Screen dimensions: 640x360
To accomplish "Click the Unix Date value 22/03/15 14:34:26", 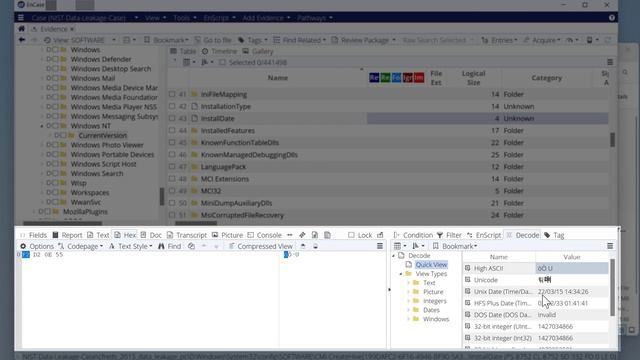I will click(563, 291).
